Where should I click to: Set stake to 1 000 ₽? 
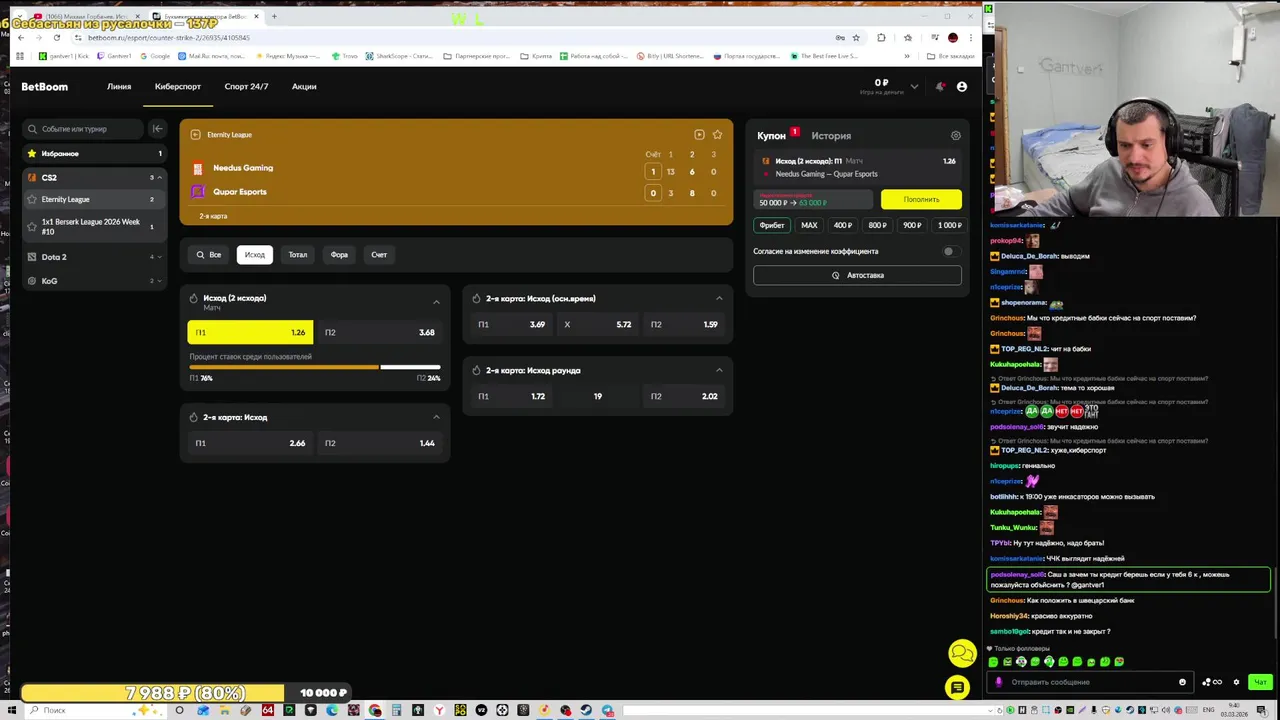(x=949, y=226)
